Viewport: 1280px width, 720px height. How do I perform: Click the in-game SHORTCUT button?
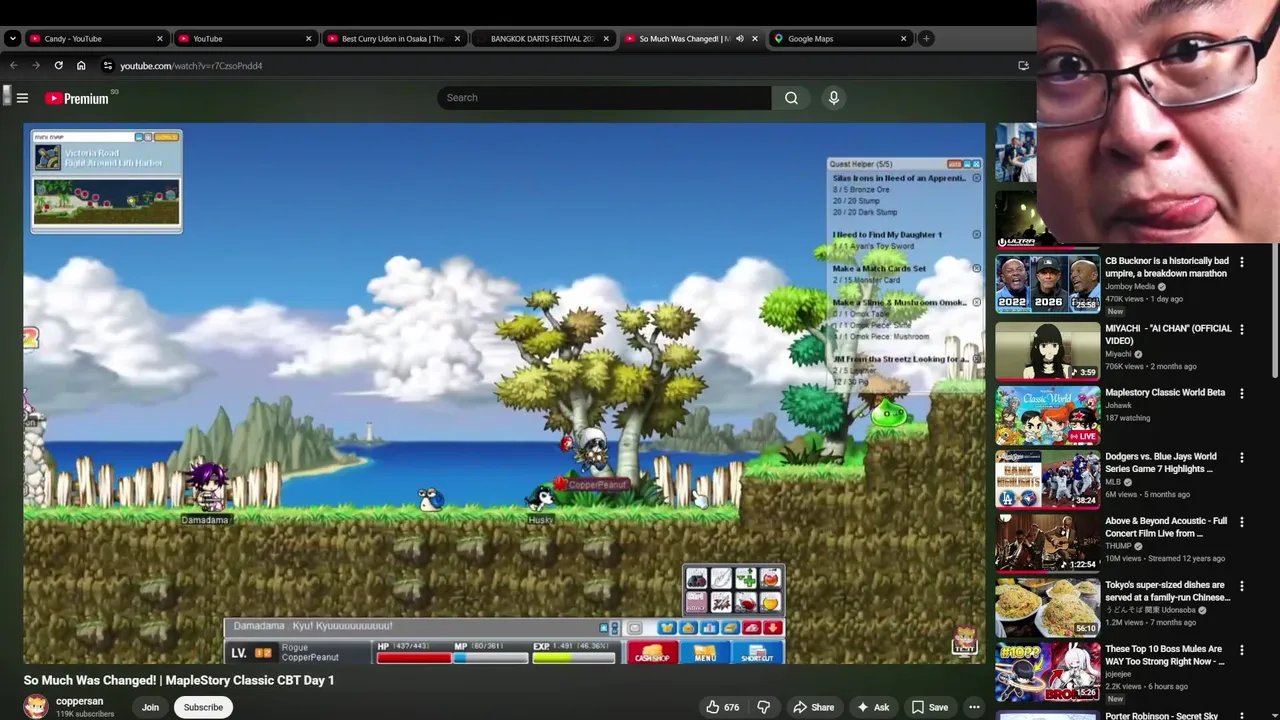757,653
